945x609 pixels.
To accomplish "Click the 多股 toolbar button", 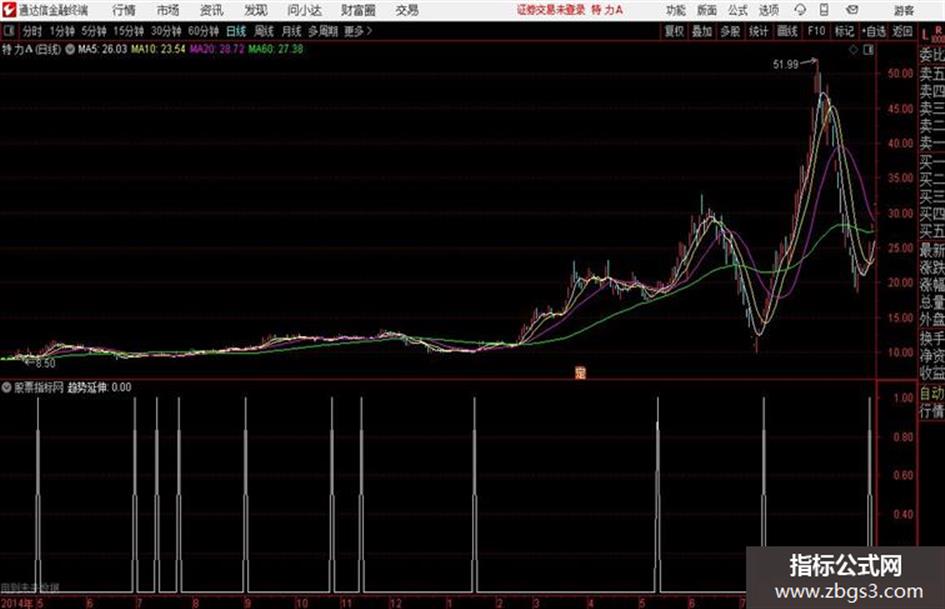I will coord(730,31).
